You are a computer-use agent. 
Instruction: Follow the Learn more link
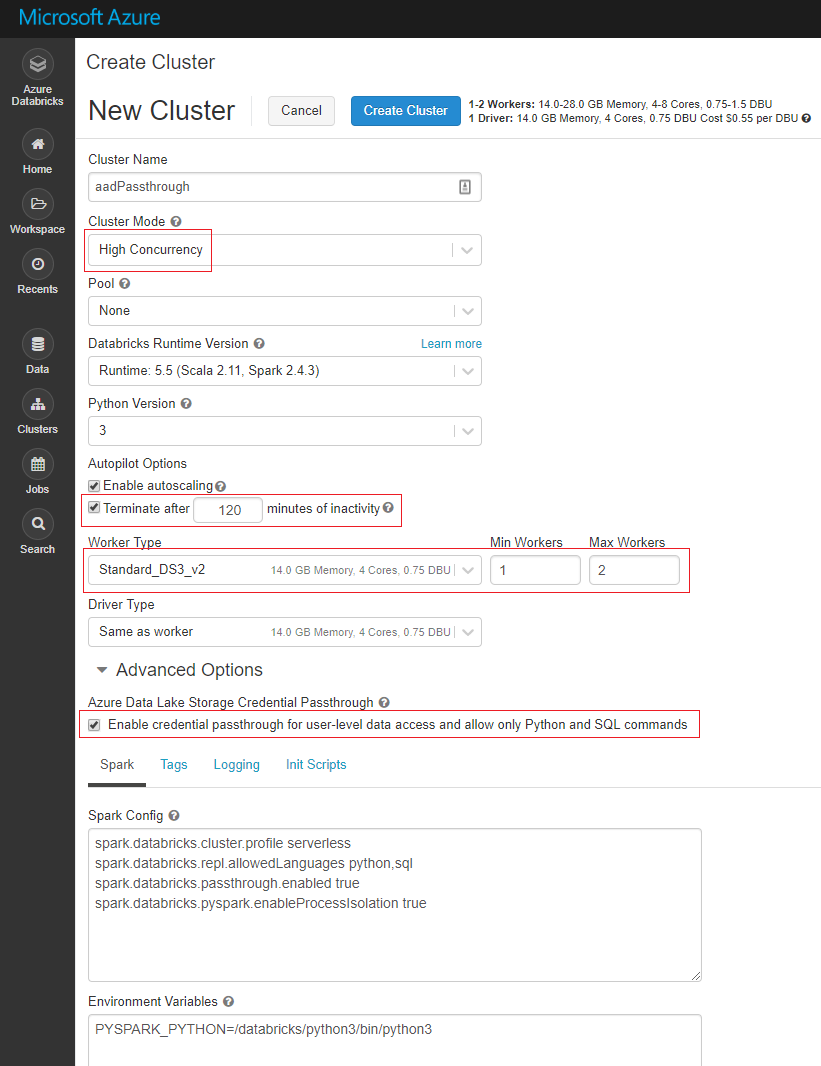click(x=451, y=344)
